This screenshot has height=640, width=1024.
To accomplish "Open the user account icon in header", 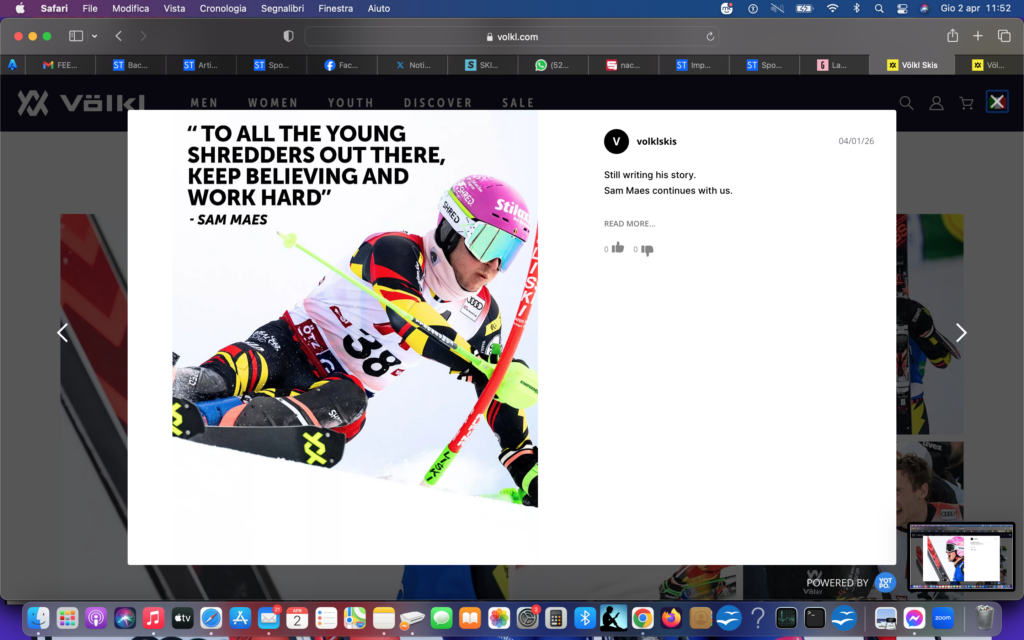I will coord(936,103).
